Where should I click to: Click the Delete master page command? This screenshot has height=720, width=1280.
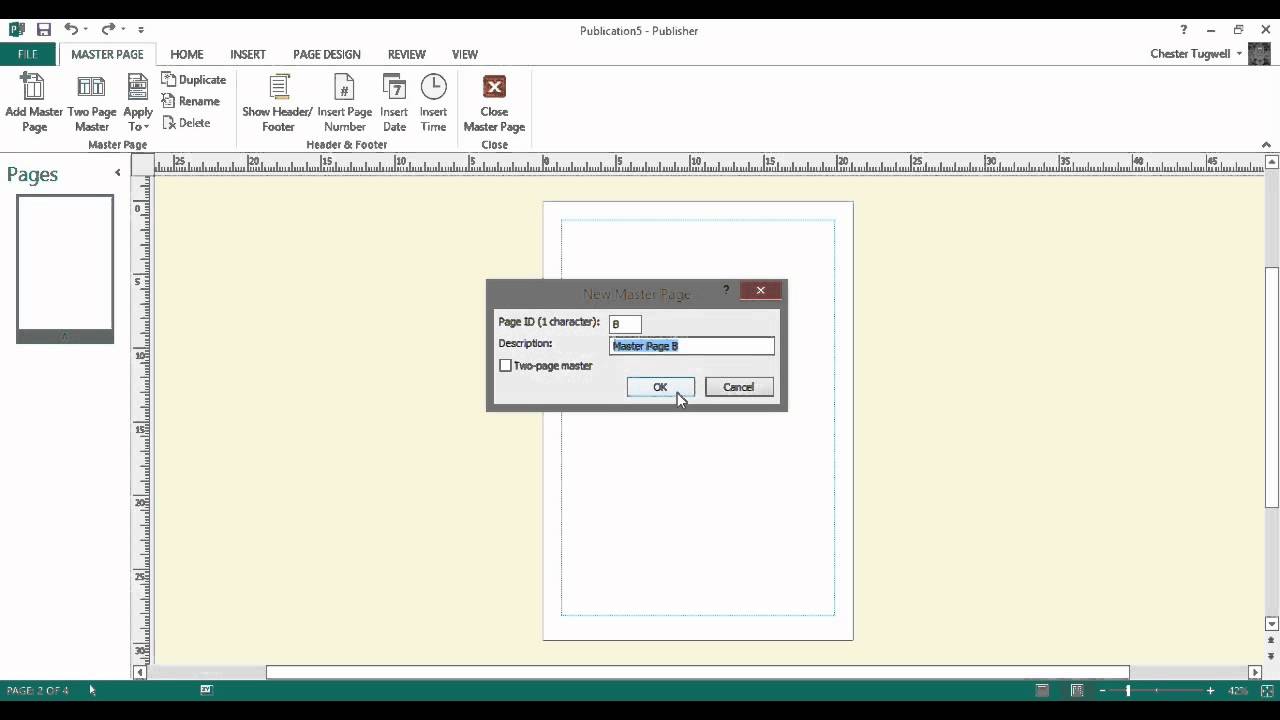click(x=186, y=122)
